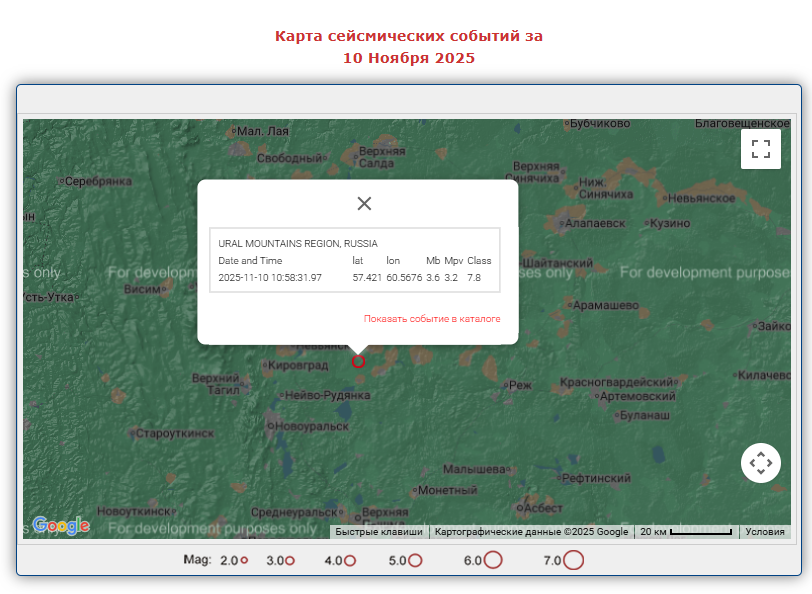Click the Новоуткинск town label
The height and width of the screenshot is (594, 812).
(x=134, y=511)
